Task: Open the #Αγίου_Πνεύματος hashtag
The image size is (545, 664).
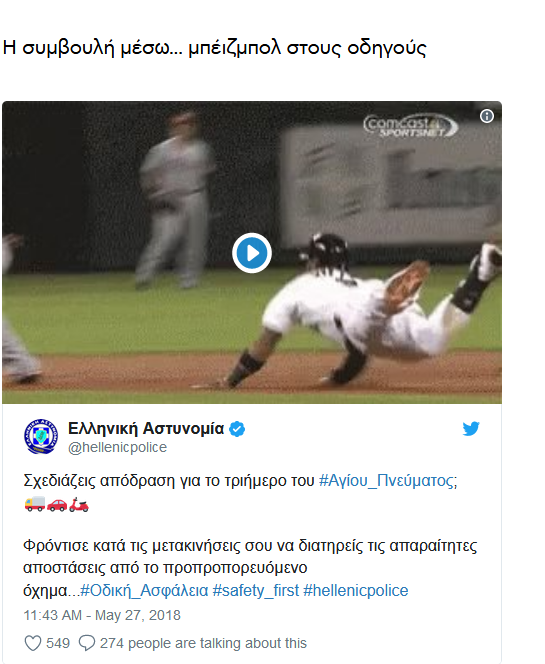Action: click(x=388, y=481)
